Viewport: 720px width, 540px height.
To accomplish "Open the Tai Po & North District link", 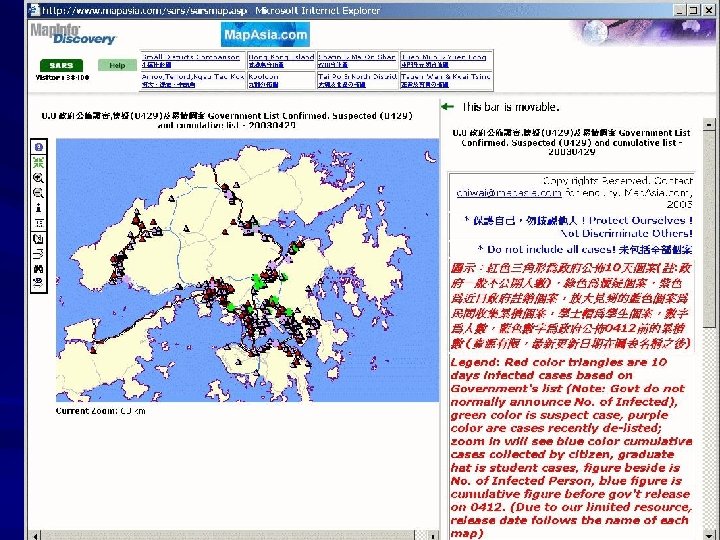I will pyautogui.click(x=357, y=77).
